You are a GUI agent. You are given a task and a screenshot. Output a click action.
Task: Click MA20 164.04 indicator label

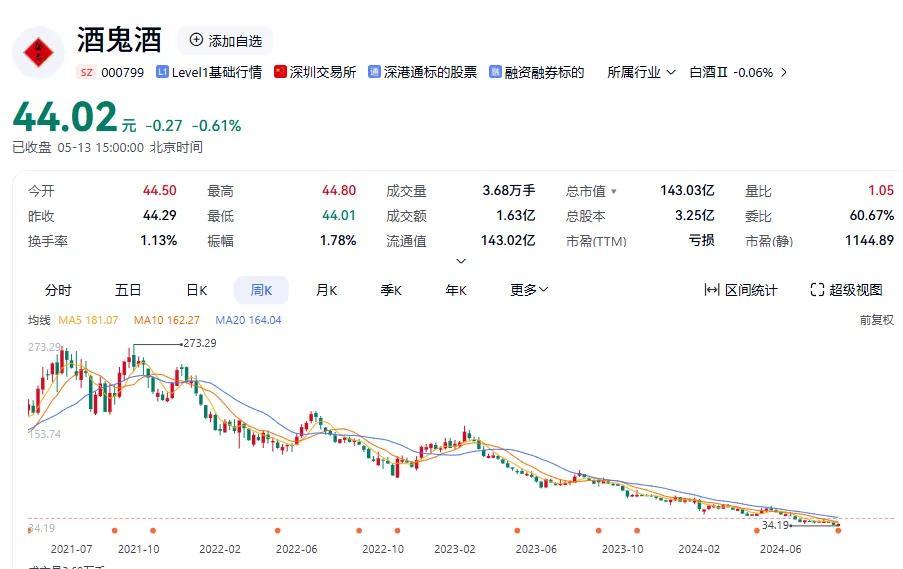(x=248, y=320)
